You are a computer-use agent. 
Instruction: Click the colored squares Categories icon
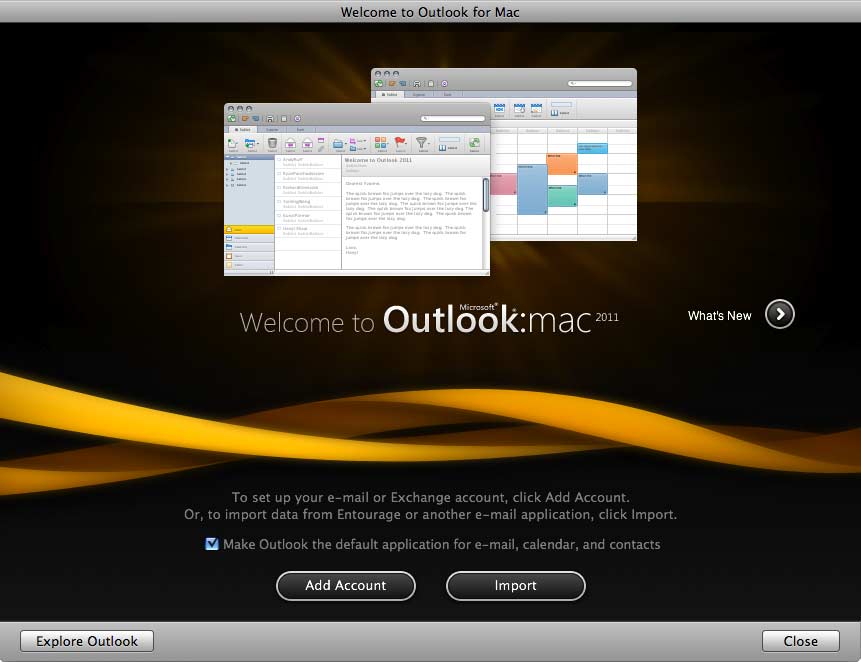click(x=382, y=144)
